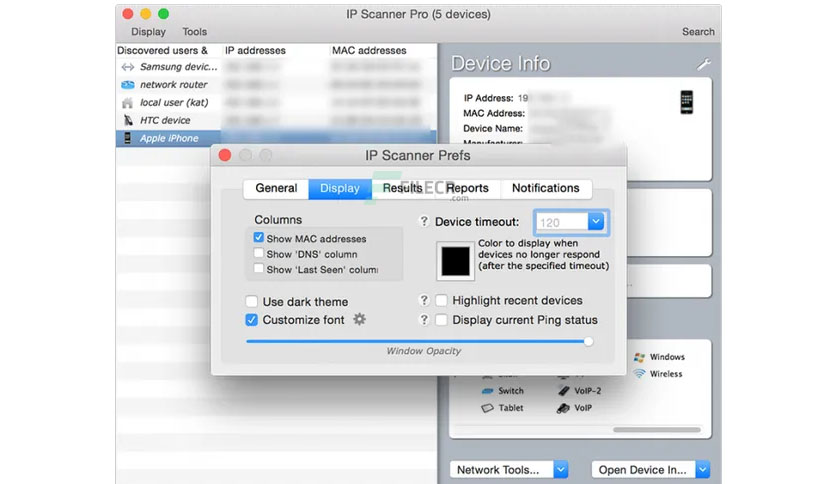Open the Tools menu
This screenshot has height=484, width=836.
click(195, 32)
